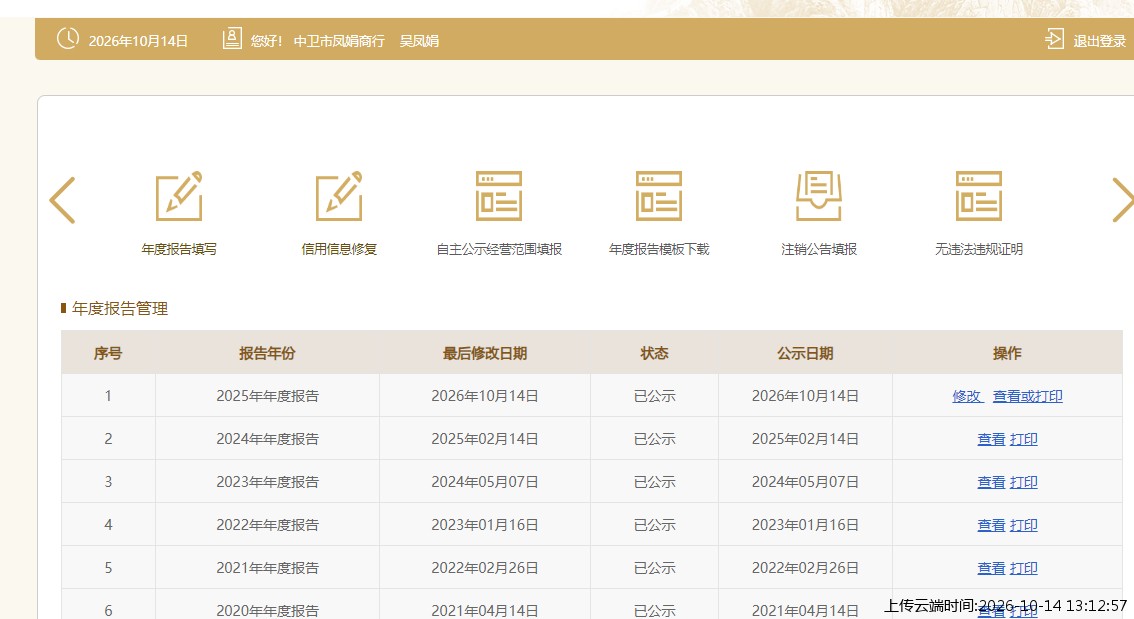The height and width of the screenshot is (619, 1134).
Task: View the 2023 annual report via 查看
Action: pos(992,482)
